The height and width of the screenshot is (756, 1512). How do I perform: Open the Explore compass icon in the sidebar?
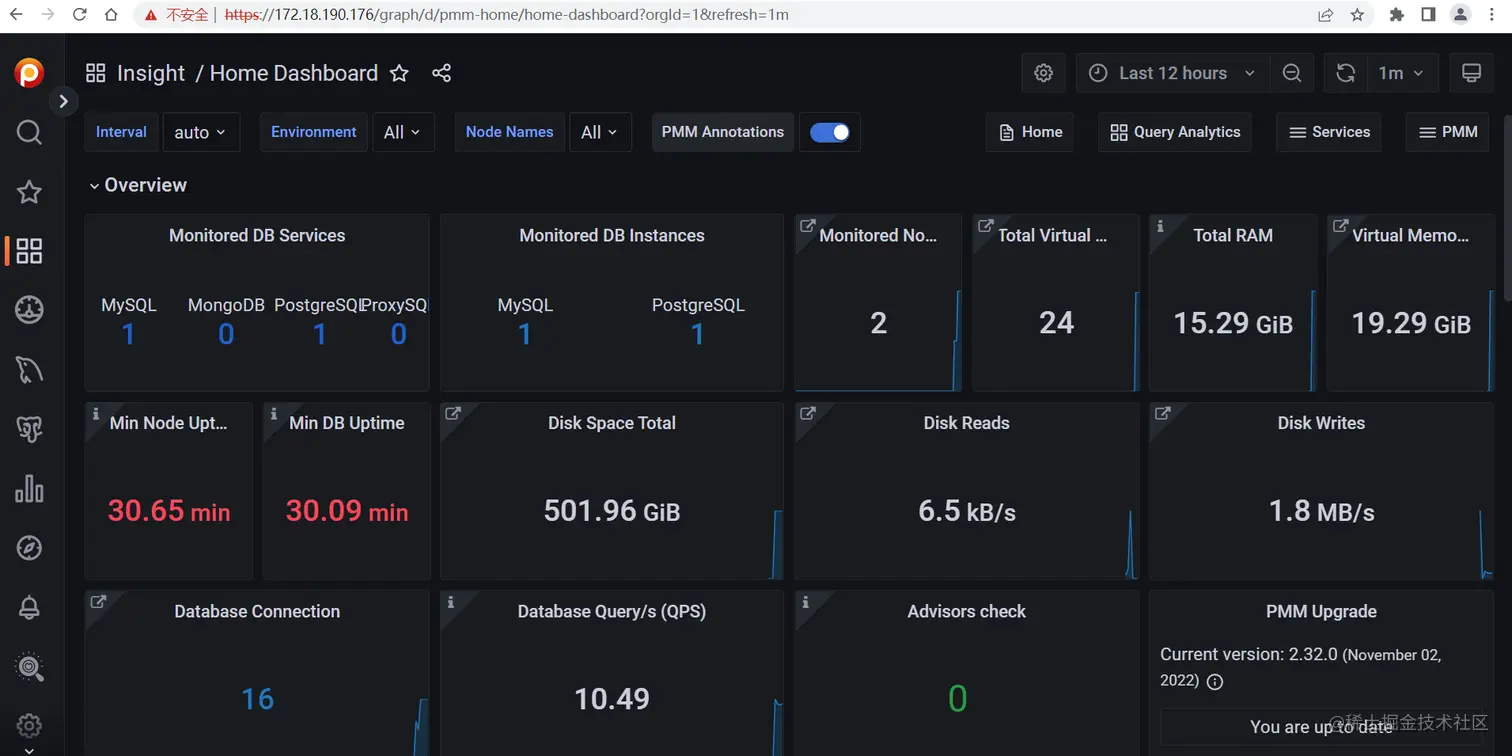[x=30, y=547]
